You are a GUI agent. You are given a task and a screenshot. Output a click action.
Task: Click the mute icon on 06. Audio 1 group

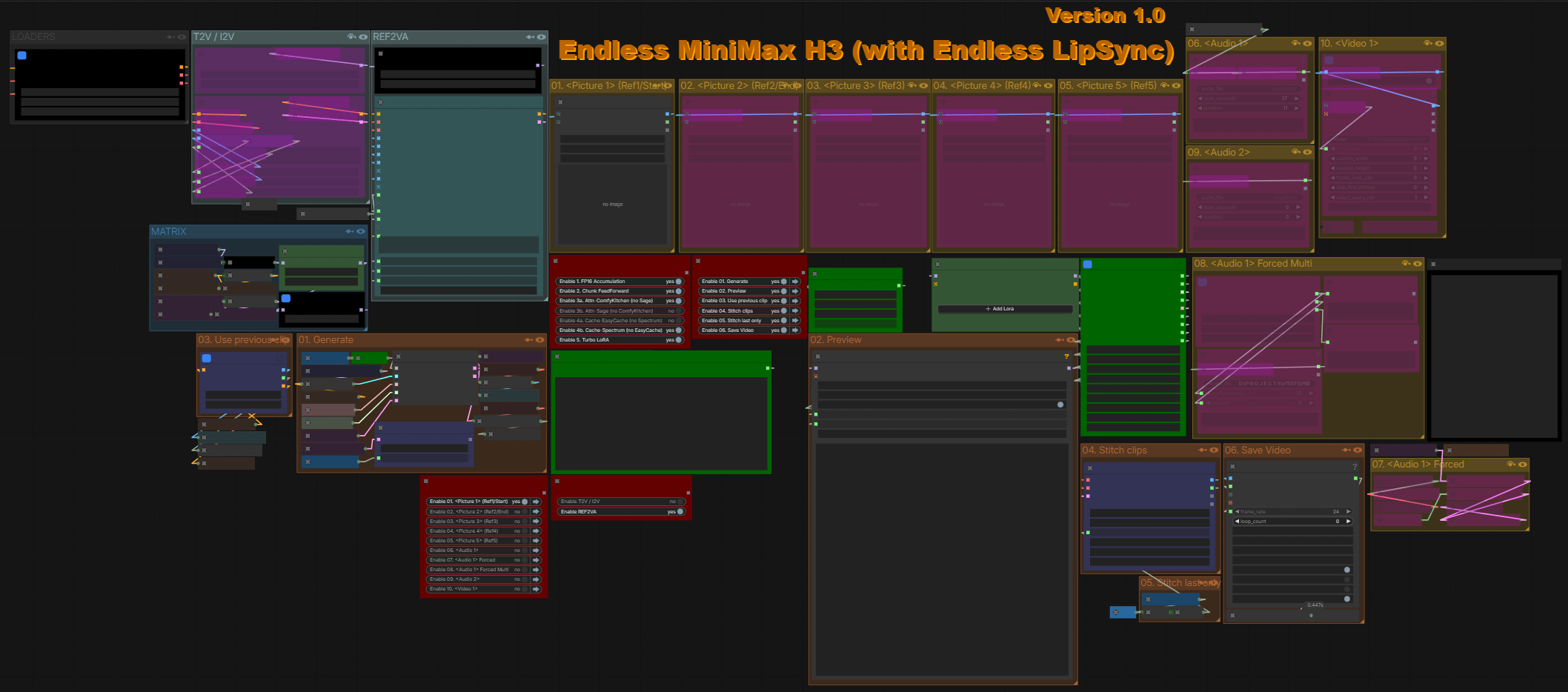pyautogui.click(x=1295, y=44)
